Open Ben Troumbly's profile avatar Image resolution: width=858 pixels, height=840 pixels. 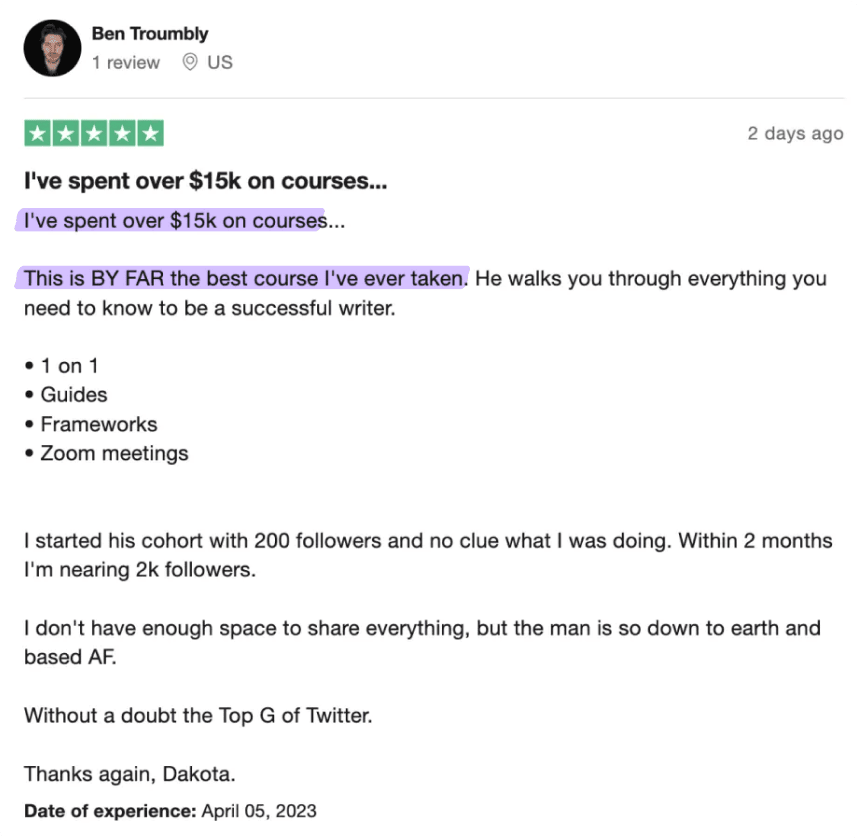52,48
